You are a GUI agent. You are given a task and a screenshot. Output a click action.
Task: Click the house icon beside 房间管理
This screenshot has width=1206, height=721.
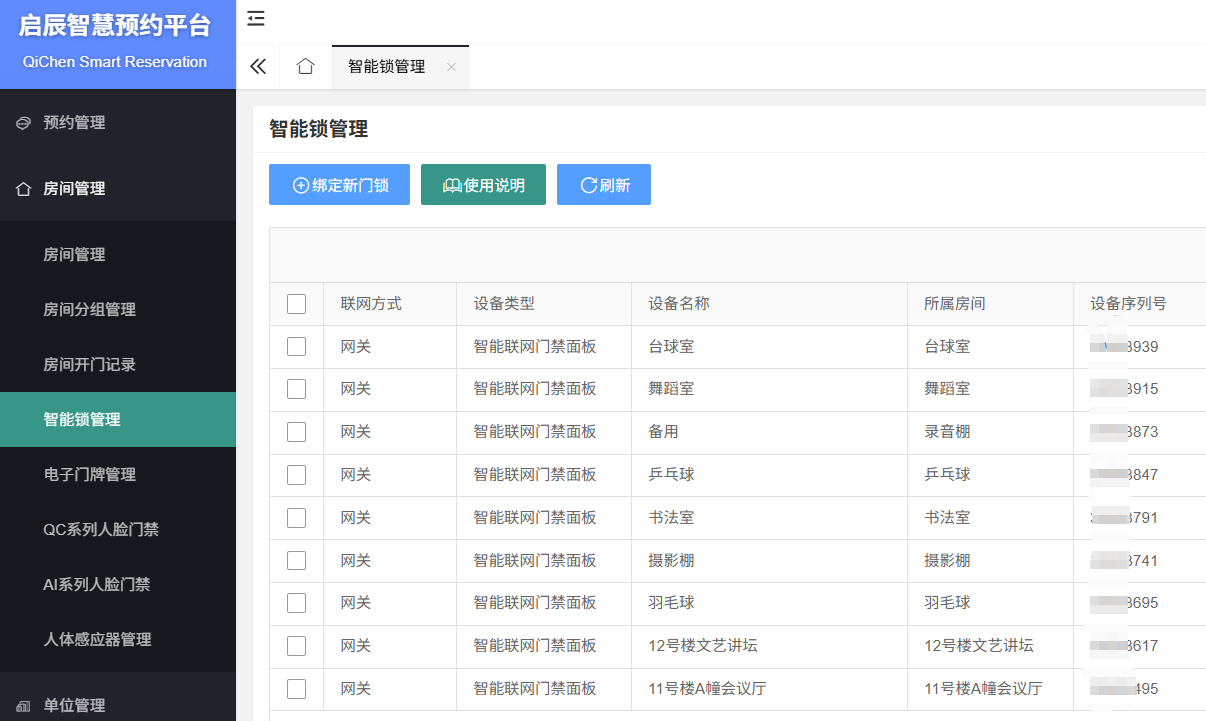point(24,189)
